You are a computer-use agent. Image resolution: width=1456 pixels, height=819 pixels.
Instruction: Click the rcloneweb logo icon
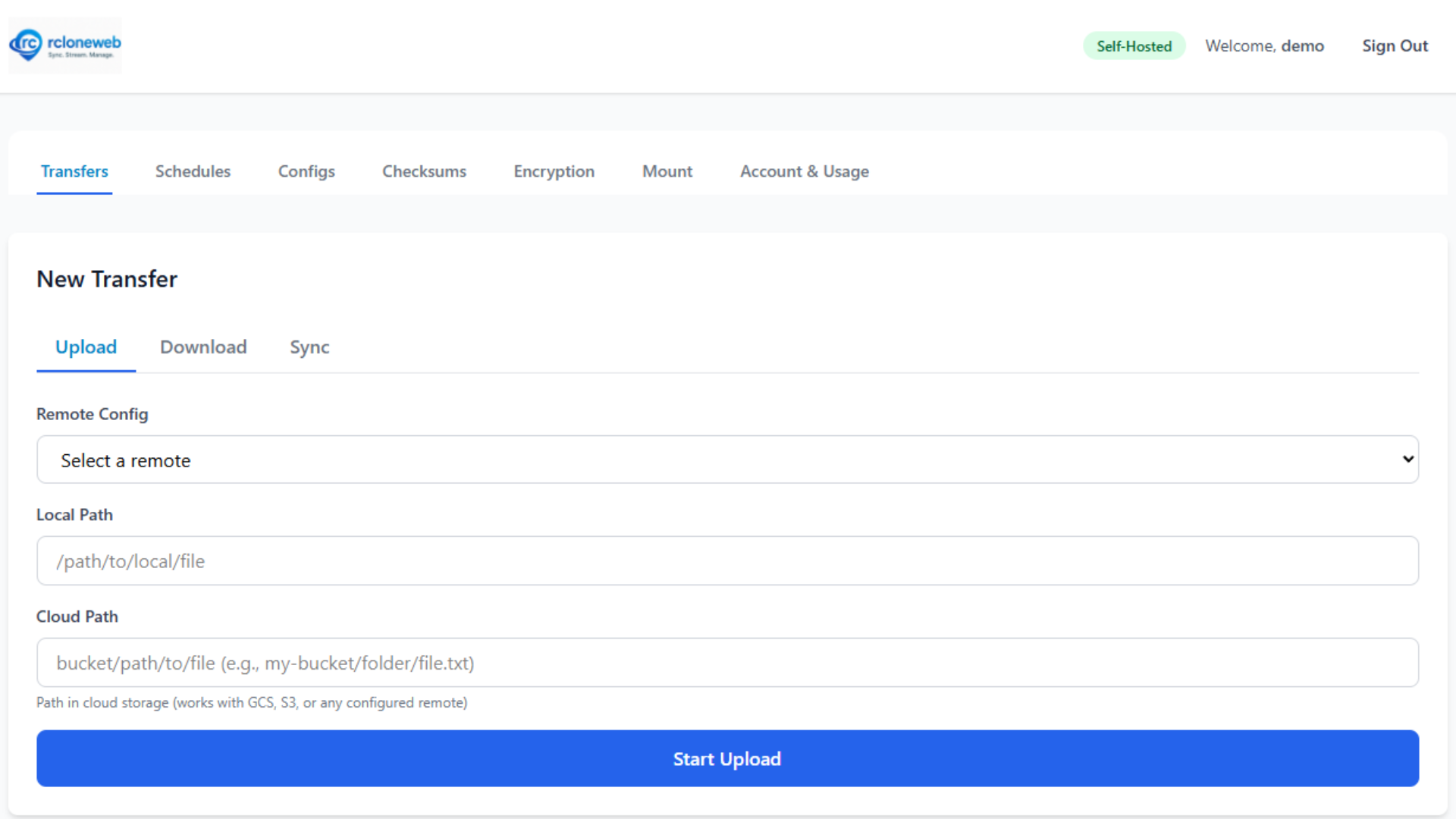tap(27, 45)
